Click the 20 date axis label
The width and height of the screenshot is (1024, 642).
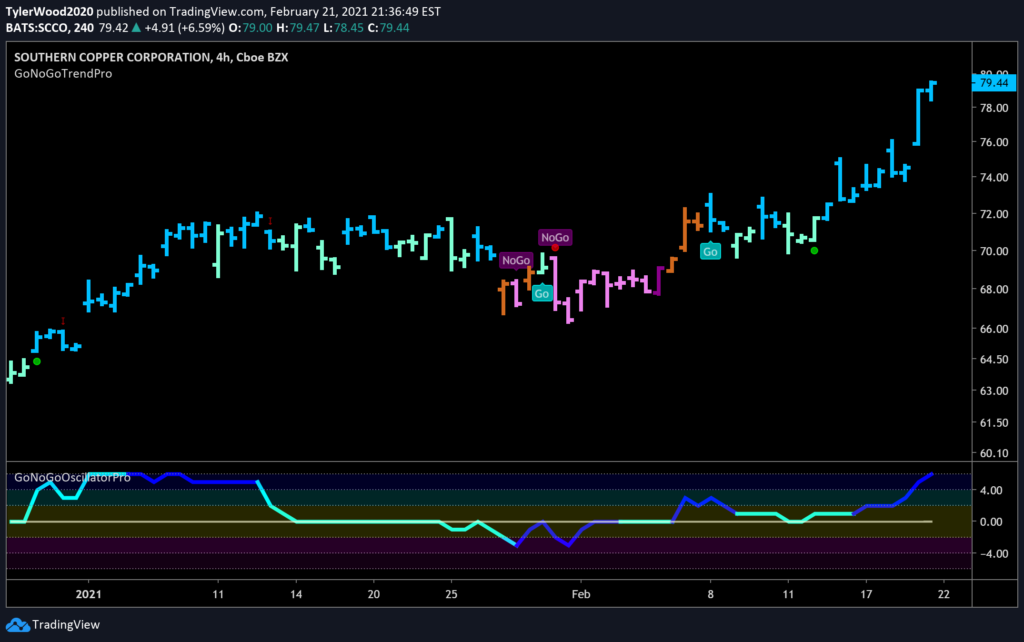(x=374, y=594)
